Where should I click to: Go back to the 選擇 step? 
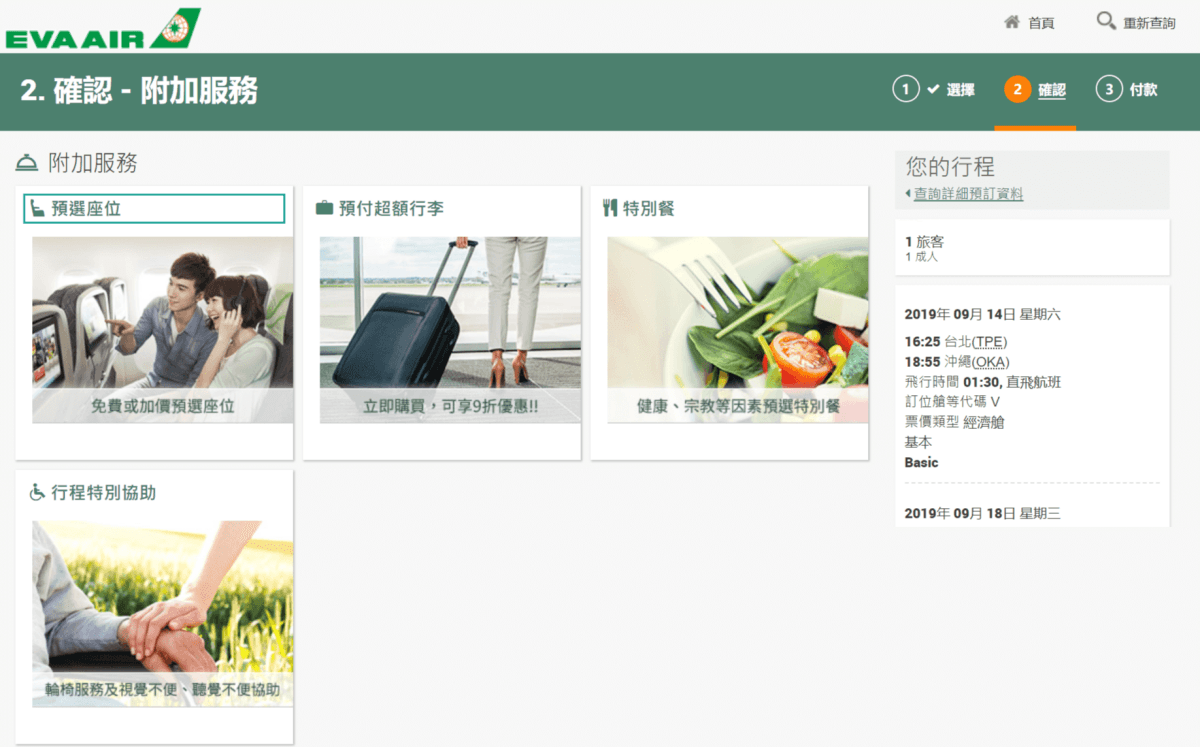pyautogui.click(x=960, y=90)
